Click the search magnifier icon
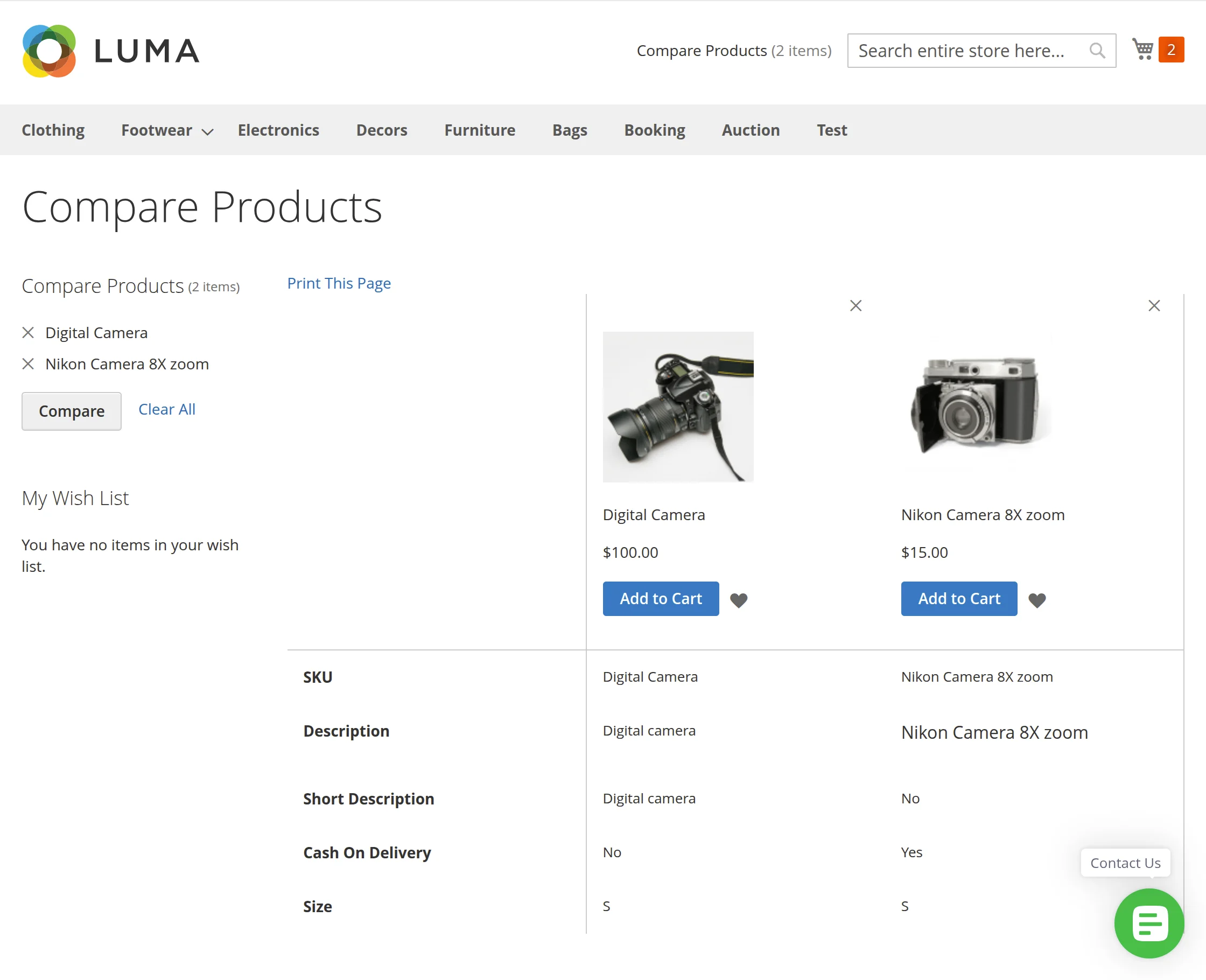Screen dimensions: 1206x980 [1097, 51]
